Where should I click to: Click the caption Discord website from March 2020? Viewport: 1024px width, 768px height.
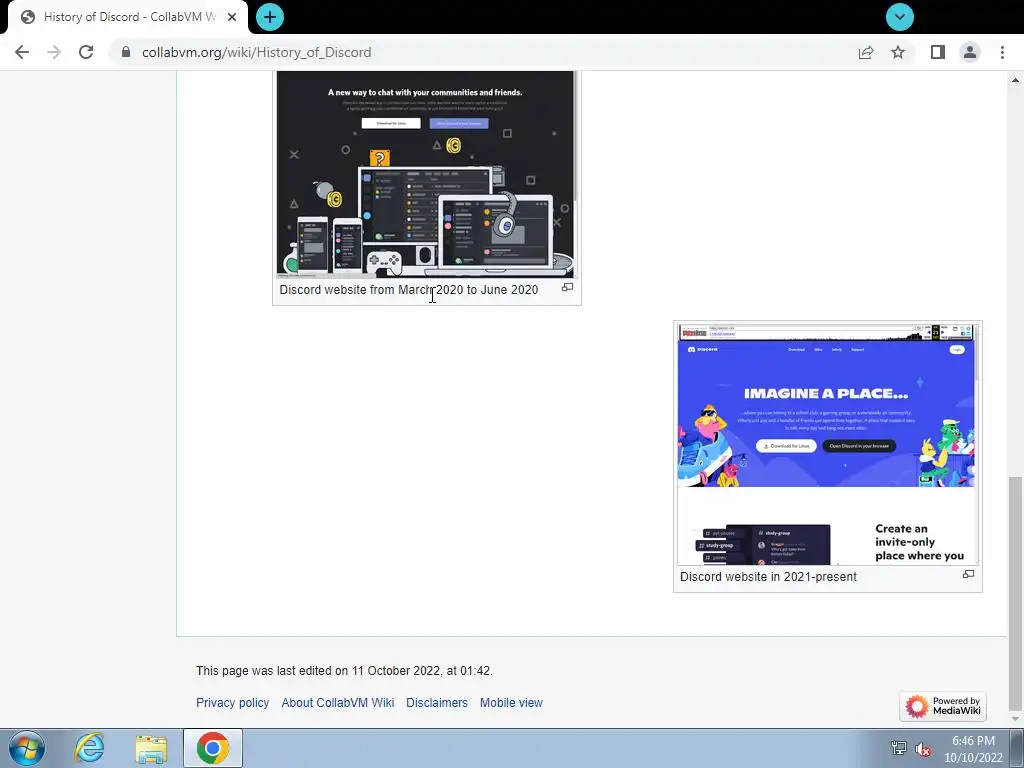point(409,289)
